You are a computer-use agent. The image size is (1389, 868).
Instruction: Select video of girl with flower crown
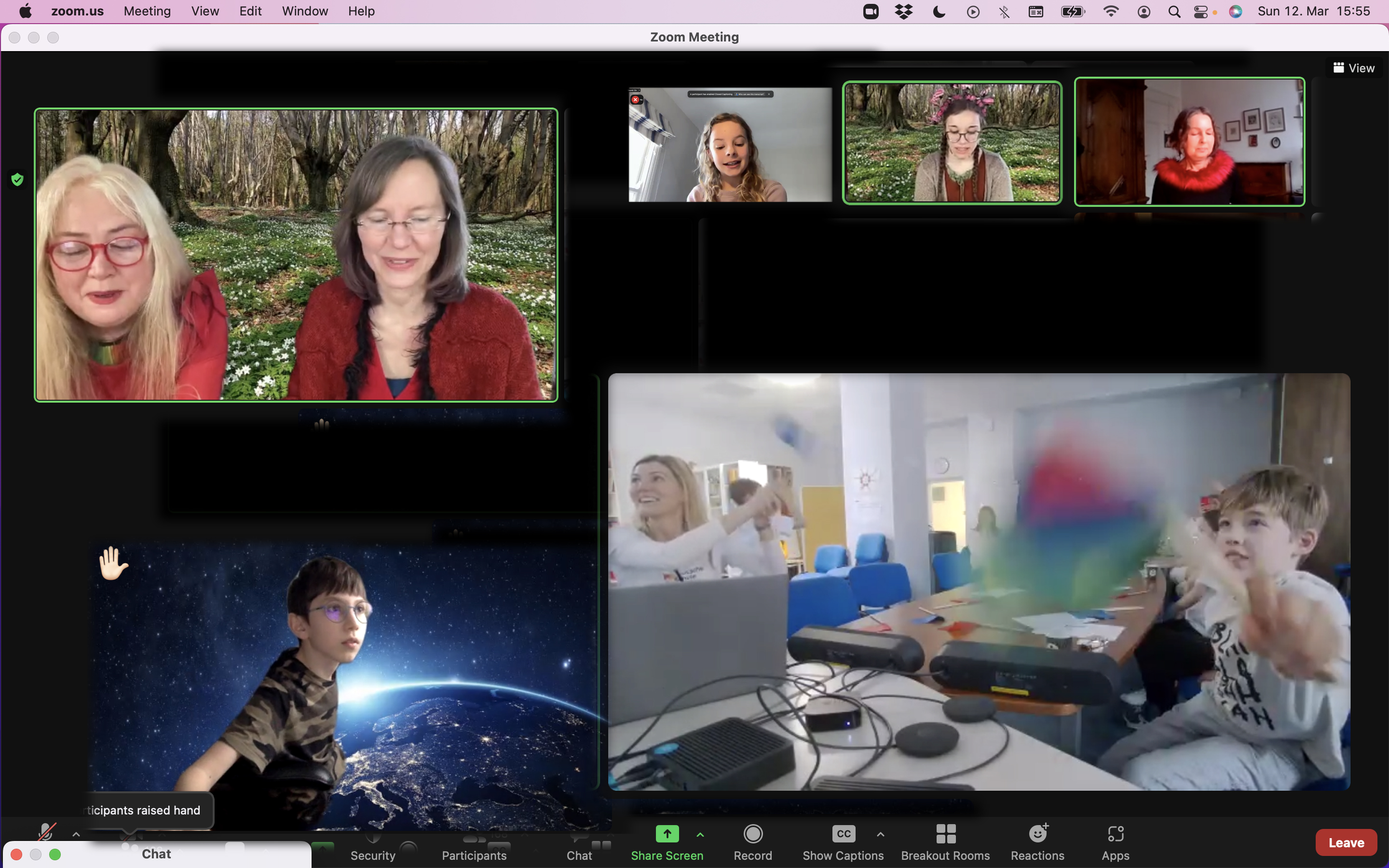point(952,142)
